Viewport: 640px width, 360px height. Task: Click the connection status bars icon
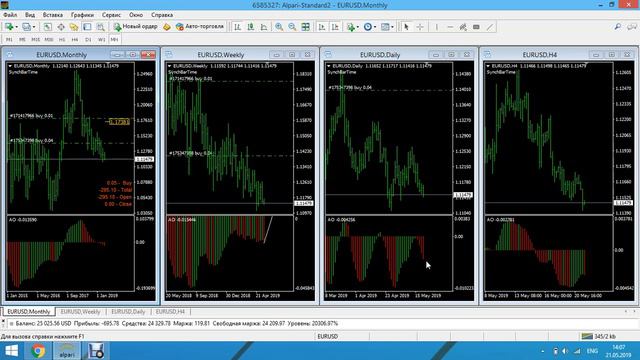[x=587, y=336]
